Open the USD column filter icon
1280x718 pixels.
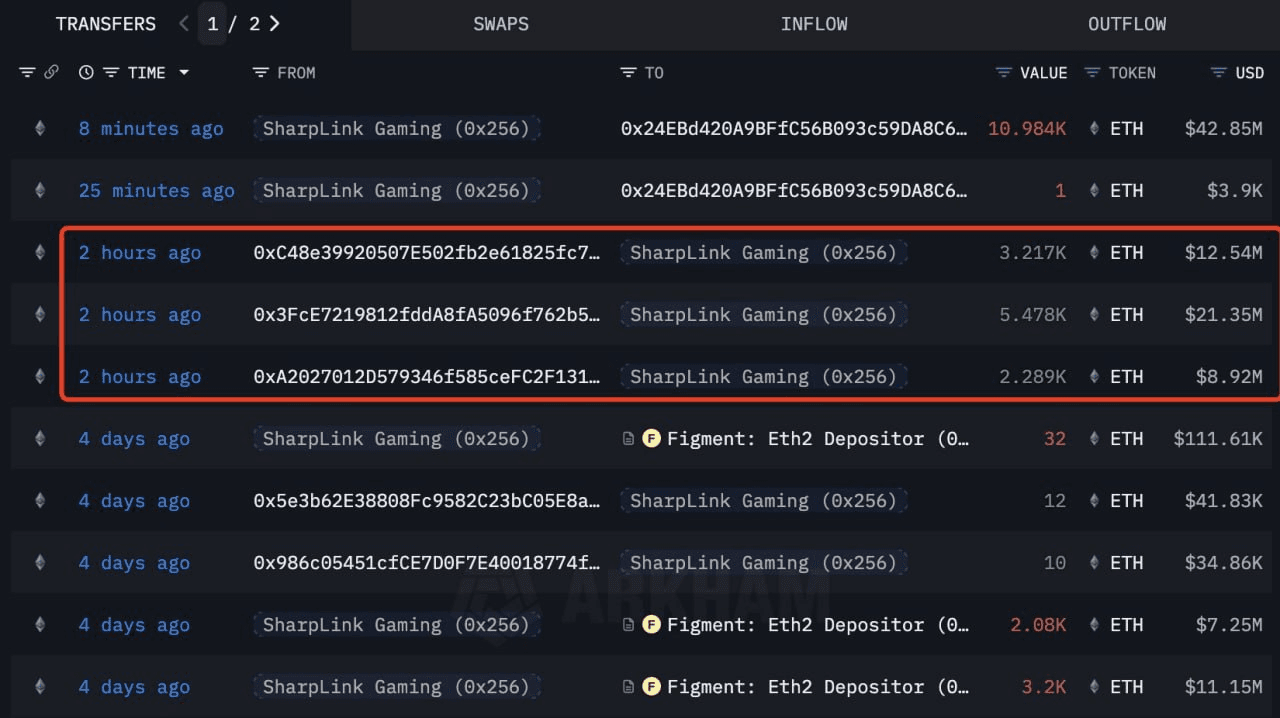(x=1218, y=72)
